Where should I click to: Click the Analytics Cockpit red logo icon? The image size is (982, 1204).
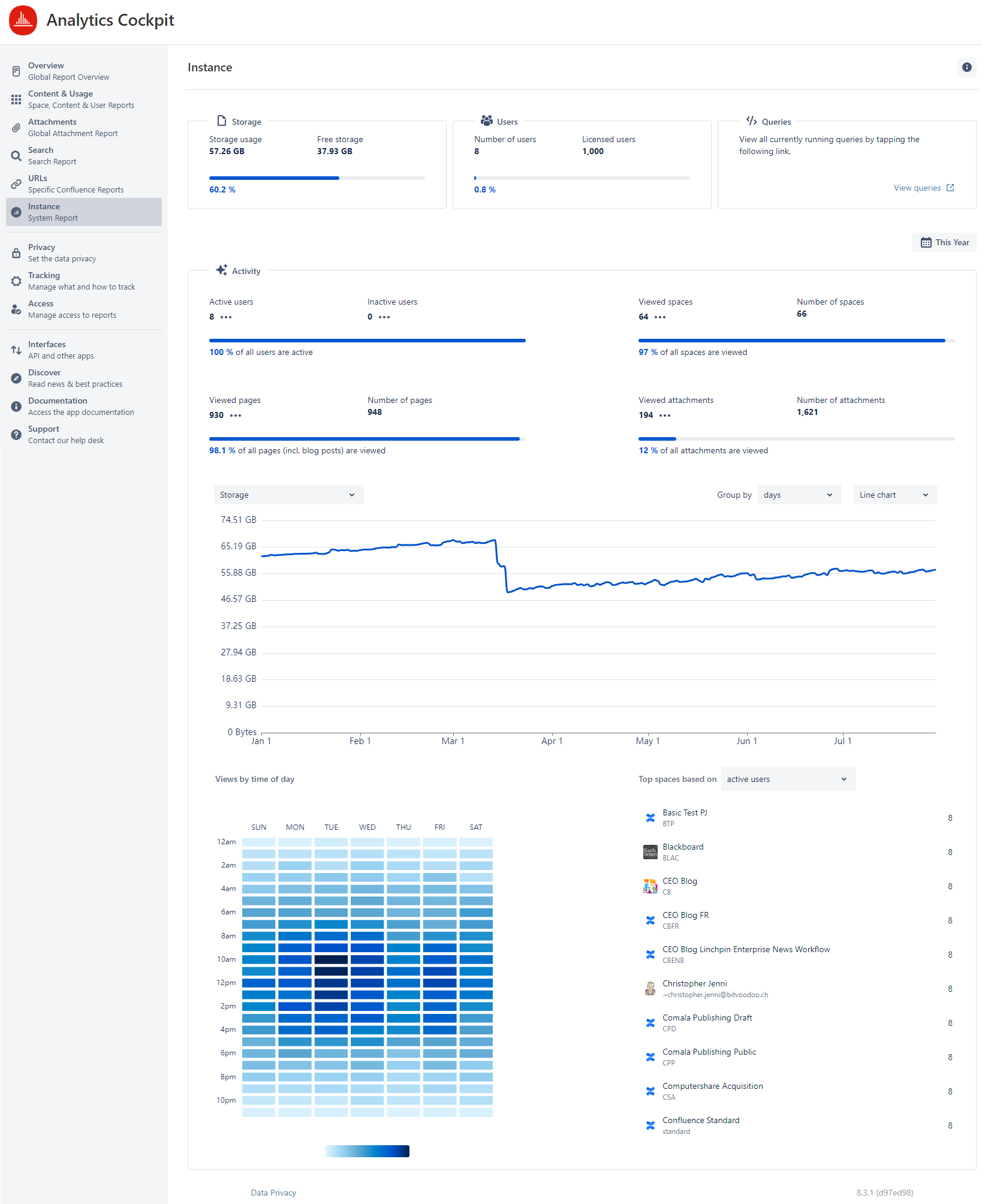tap(23, 20)
